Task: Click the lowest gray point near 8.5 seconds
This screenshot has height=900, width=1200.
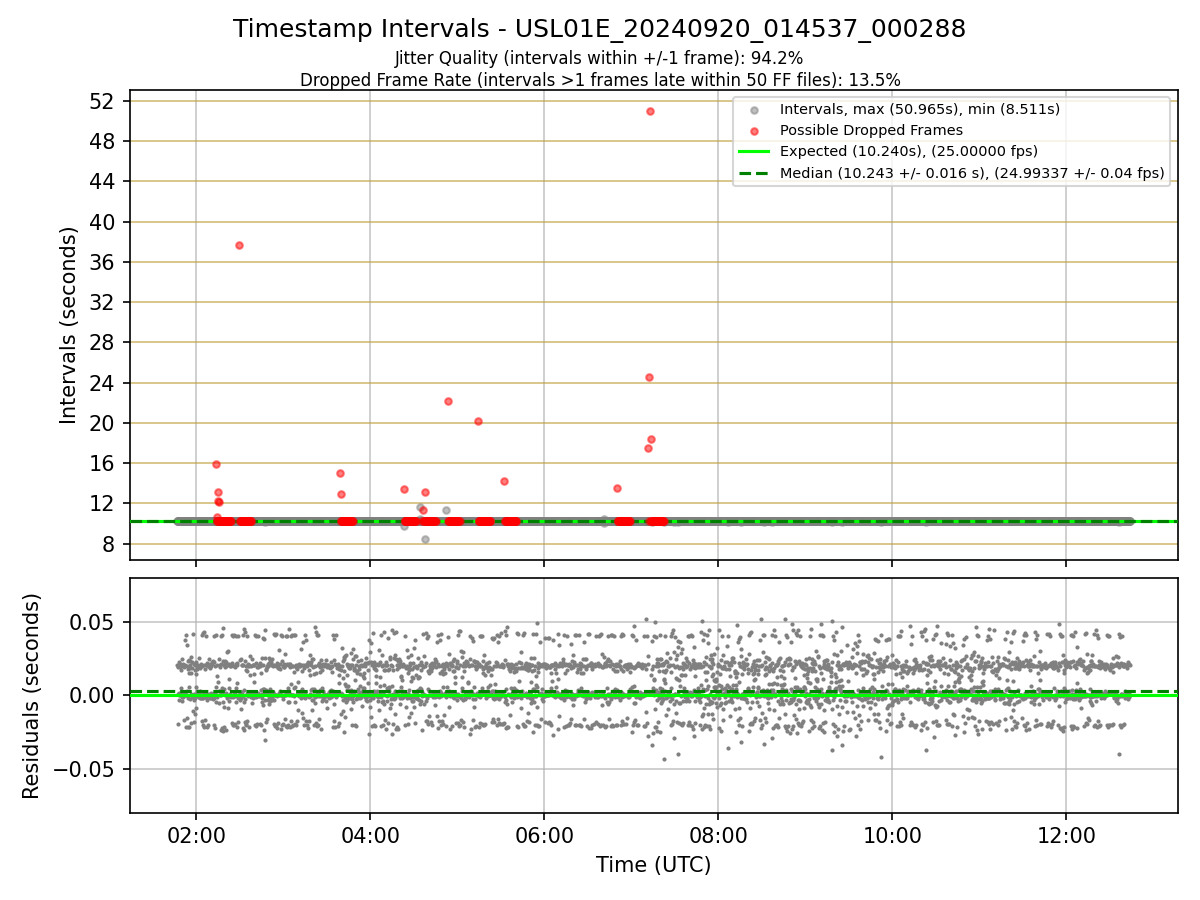Action: [x=425, y=539]
